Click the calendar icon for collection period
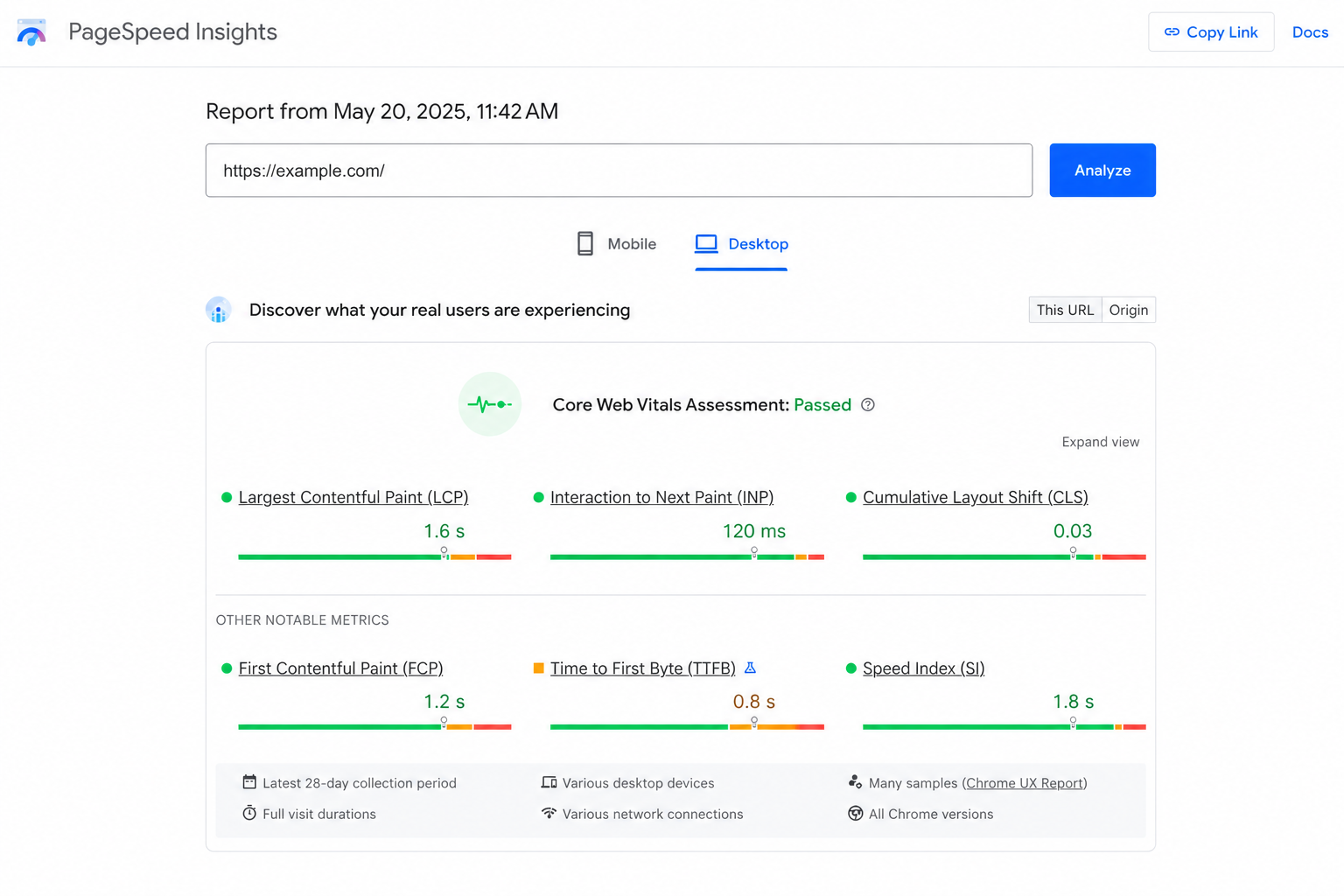 [x=249, y=782]
